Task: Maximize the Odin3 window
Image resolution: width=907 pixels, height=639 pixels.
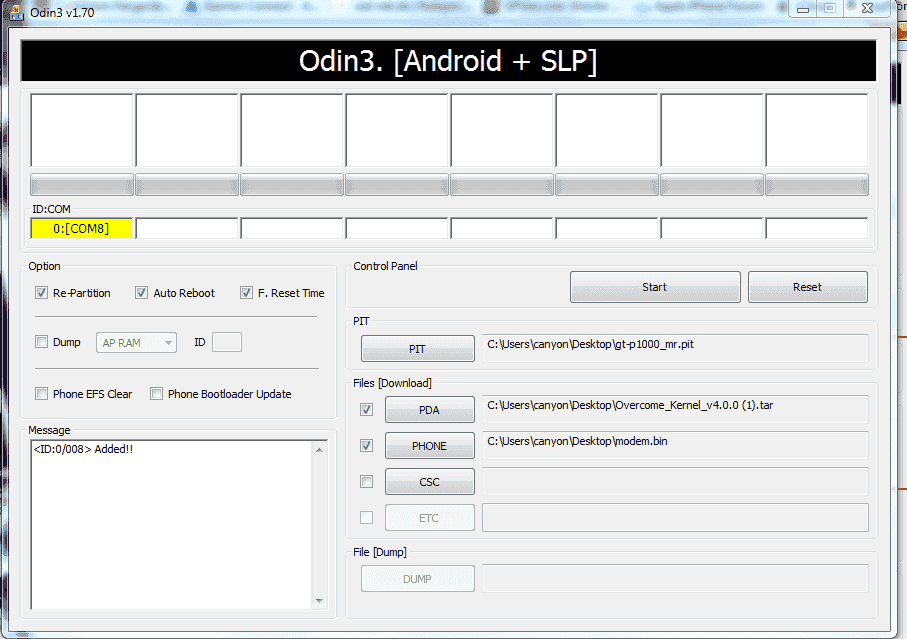Action: click(x=829, y=9)
